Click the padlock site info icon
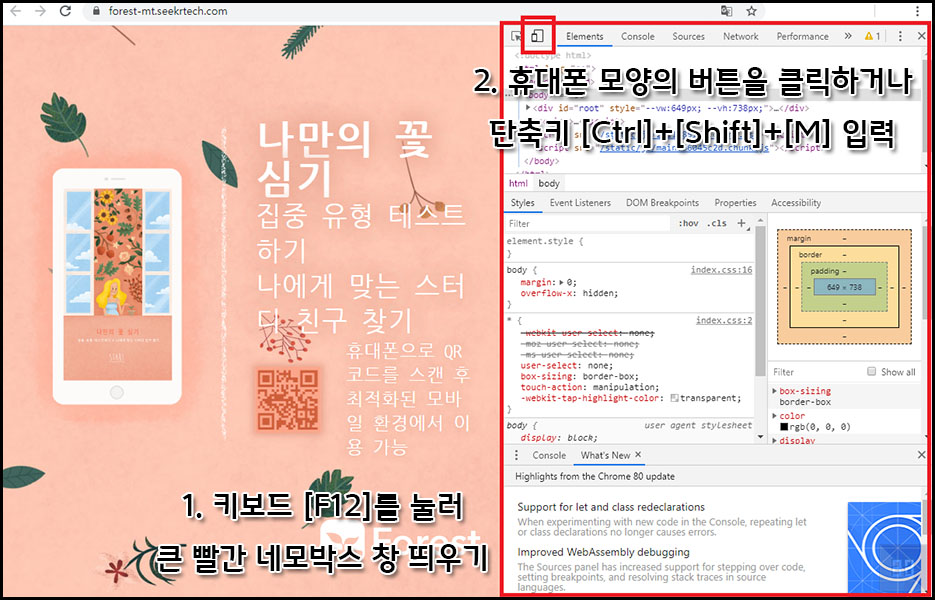The image size is (935, 600). (x=97, y=11)
